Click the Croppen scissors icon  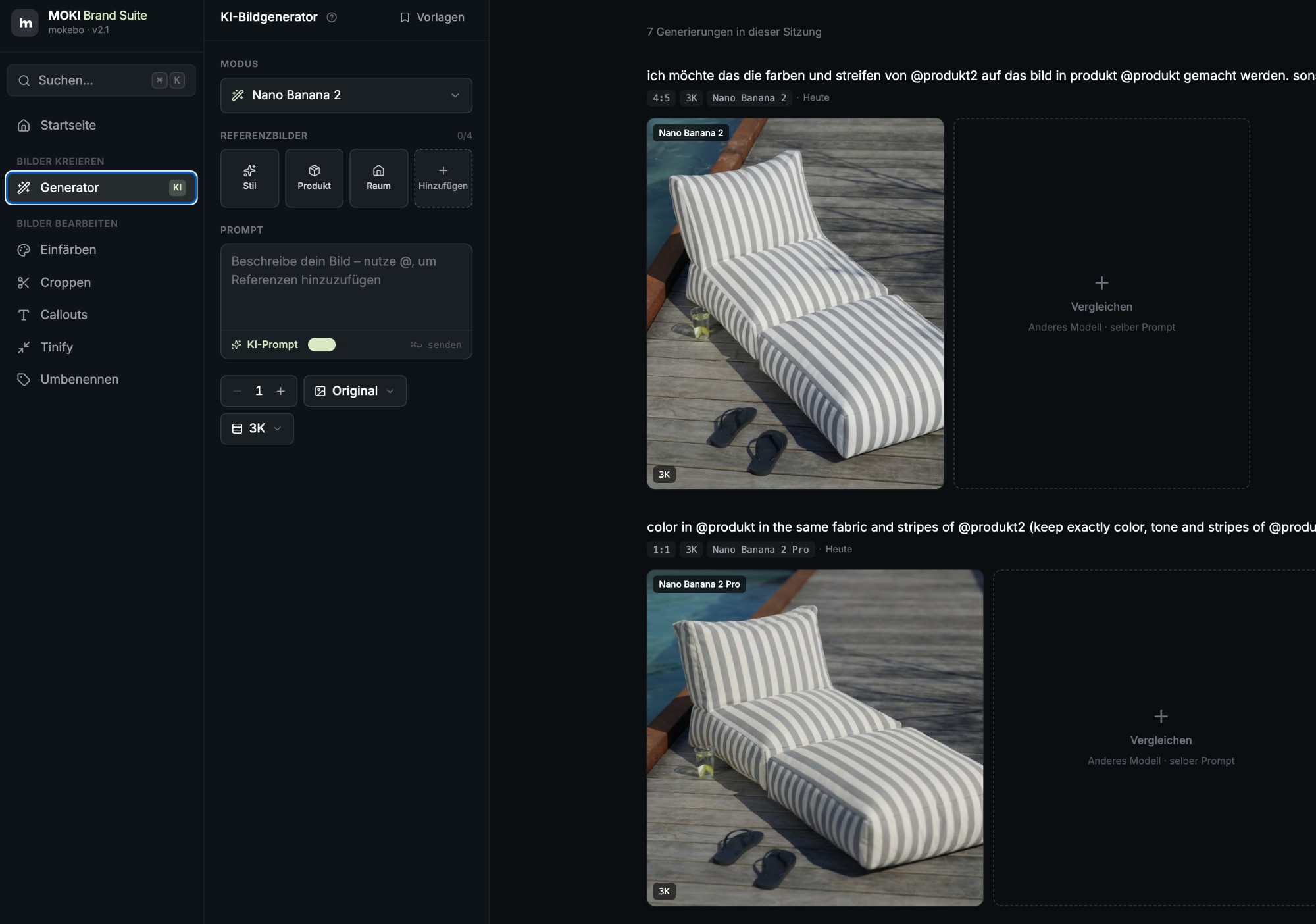(x=24, y=282)
